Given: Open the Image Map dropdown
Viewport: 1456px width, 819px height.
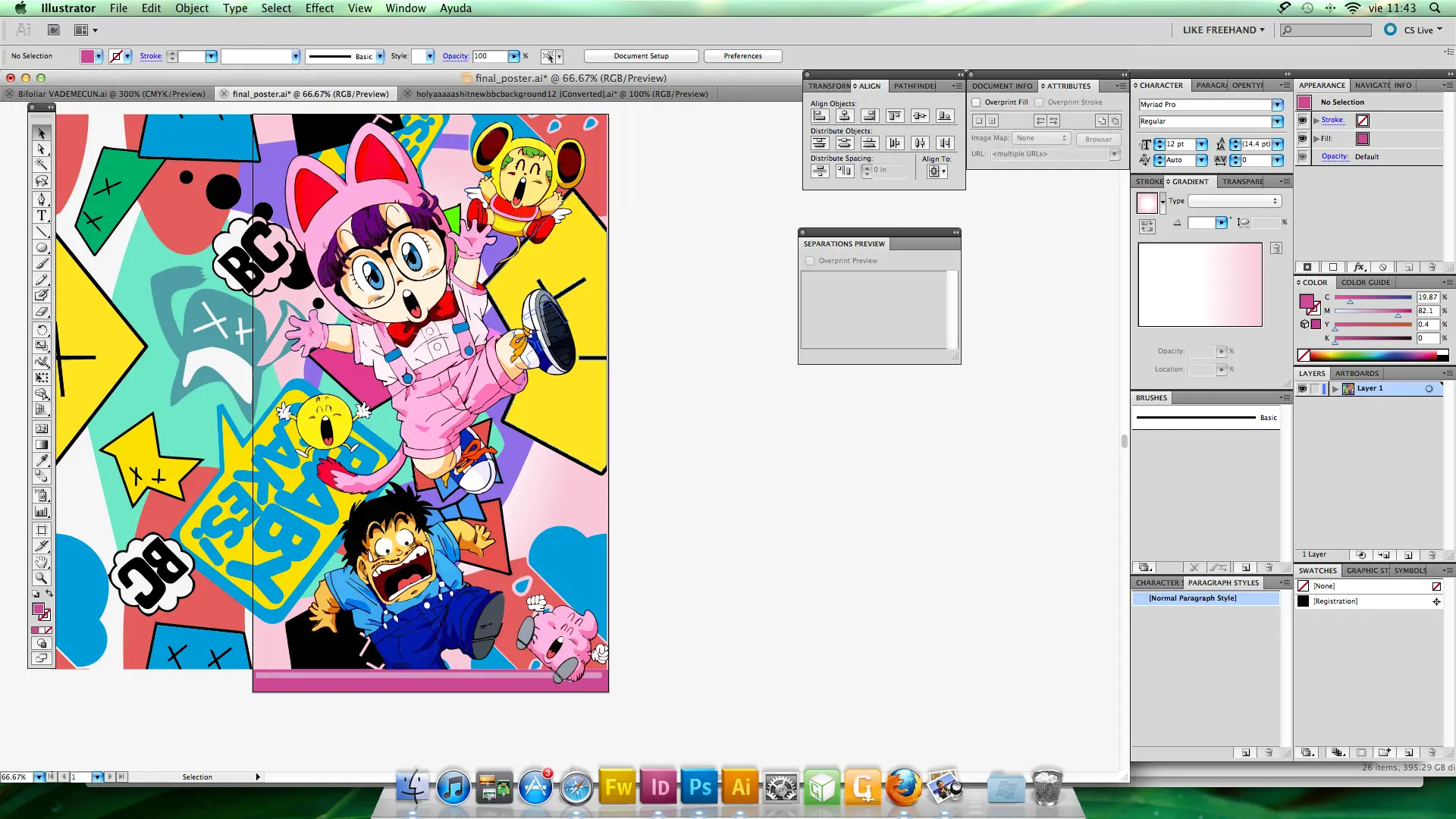Looking at the screenshot, I should pyautogui.click(x=1041, y=138).
